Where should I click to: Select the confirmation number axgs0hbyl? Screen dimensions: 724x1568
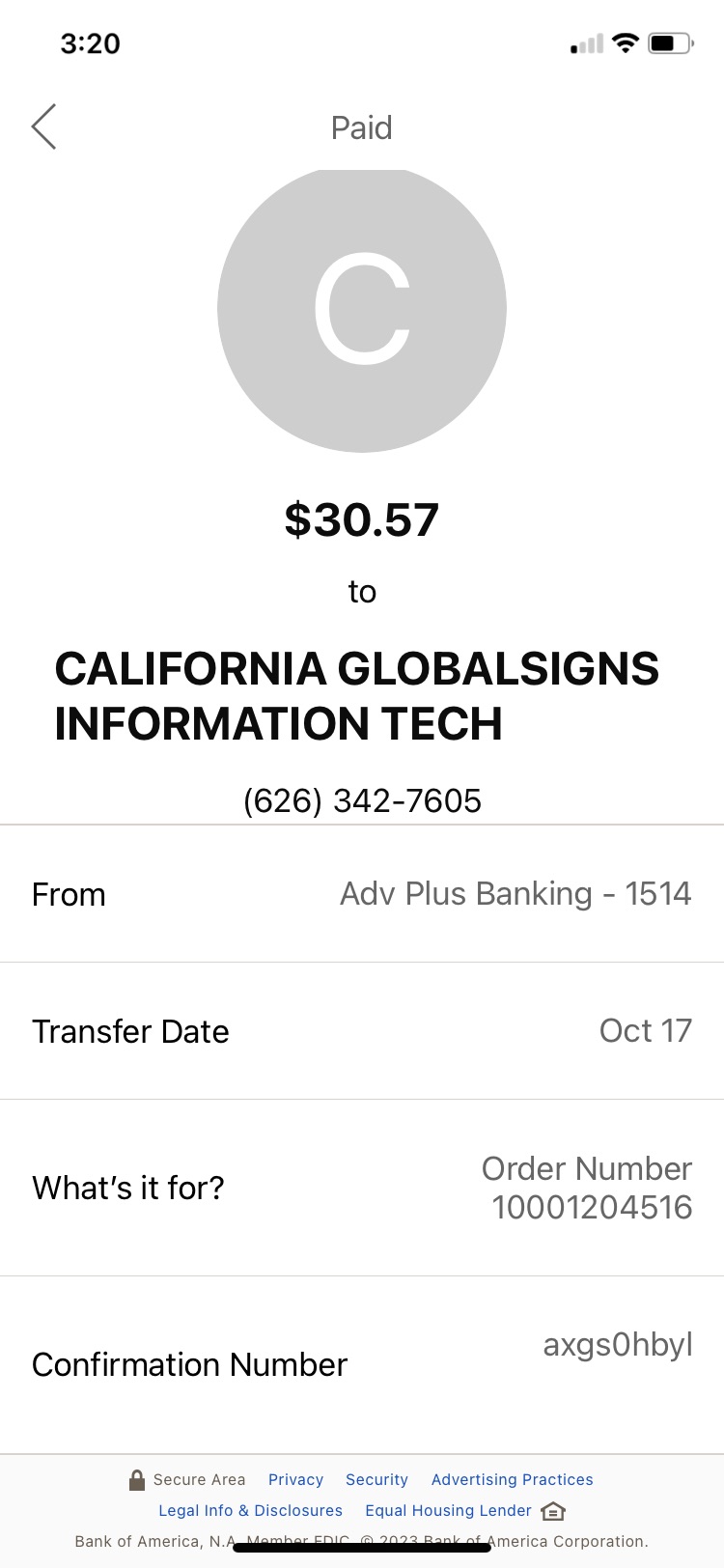[x=618, y=1345]
